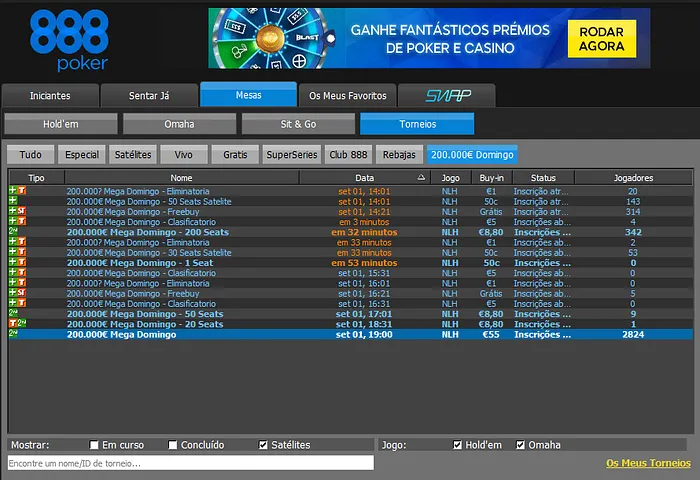The image size is (700, 480).
Task: Switch to the Sentar Já tab
Action: 149,96
